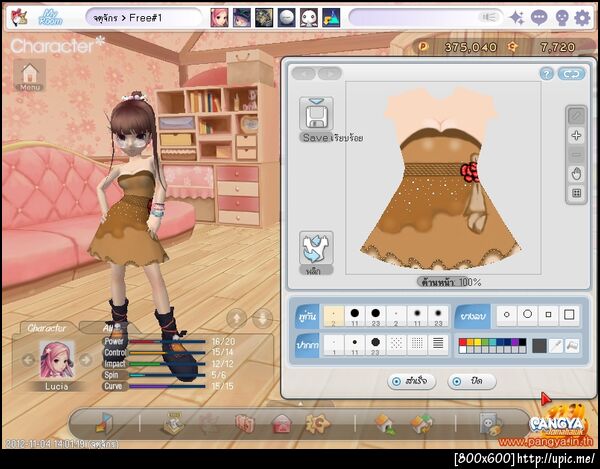
Task: Click the zoom-in plus tool
Action: [x=576, y=135]
